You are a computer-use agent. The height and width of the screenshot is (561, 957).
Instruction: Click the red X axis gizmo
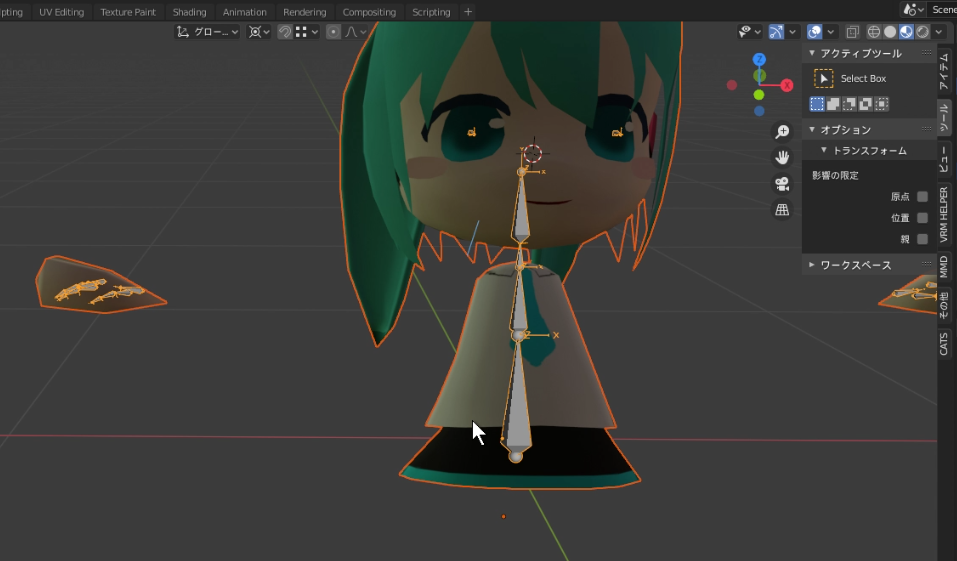point(787,85)
